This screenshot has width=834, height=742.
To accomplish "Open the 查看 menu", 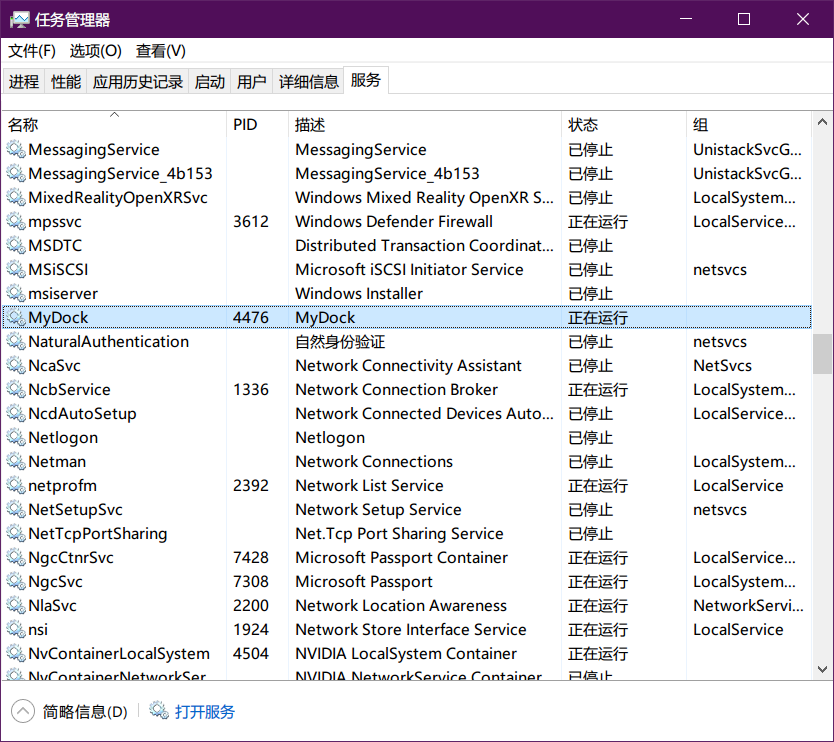I will (x=160, y=51).
